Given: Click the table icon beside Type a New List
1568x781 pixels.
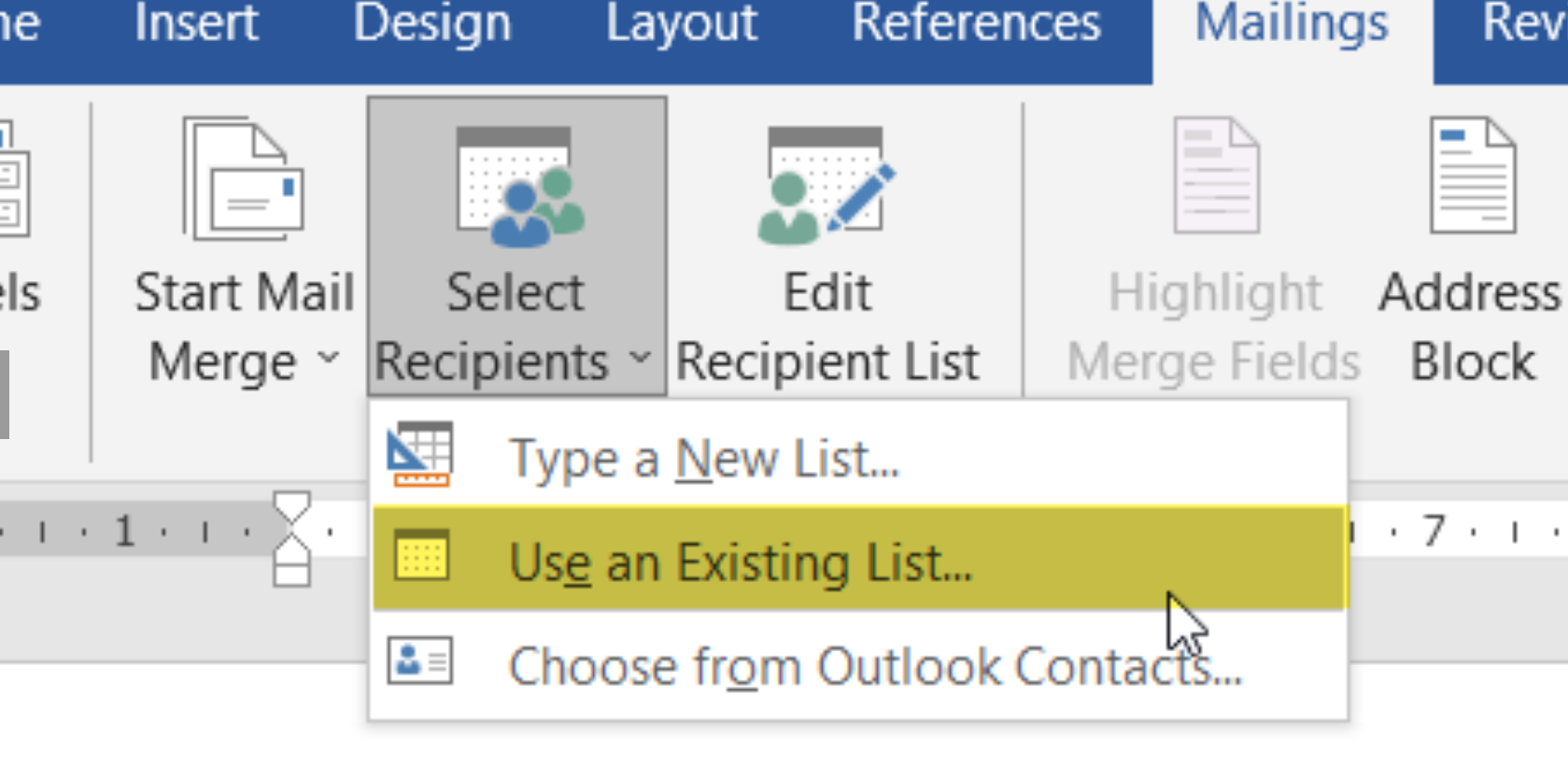Looking at the screenshot, I should tap(420, 456).
